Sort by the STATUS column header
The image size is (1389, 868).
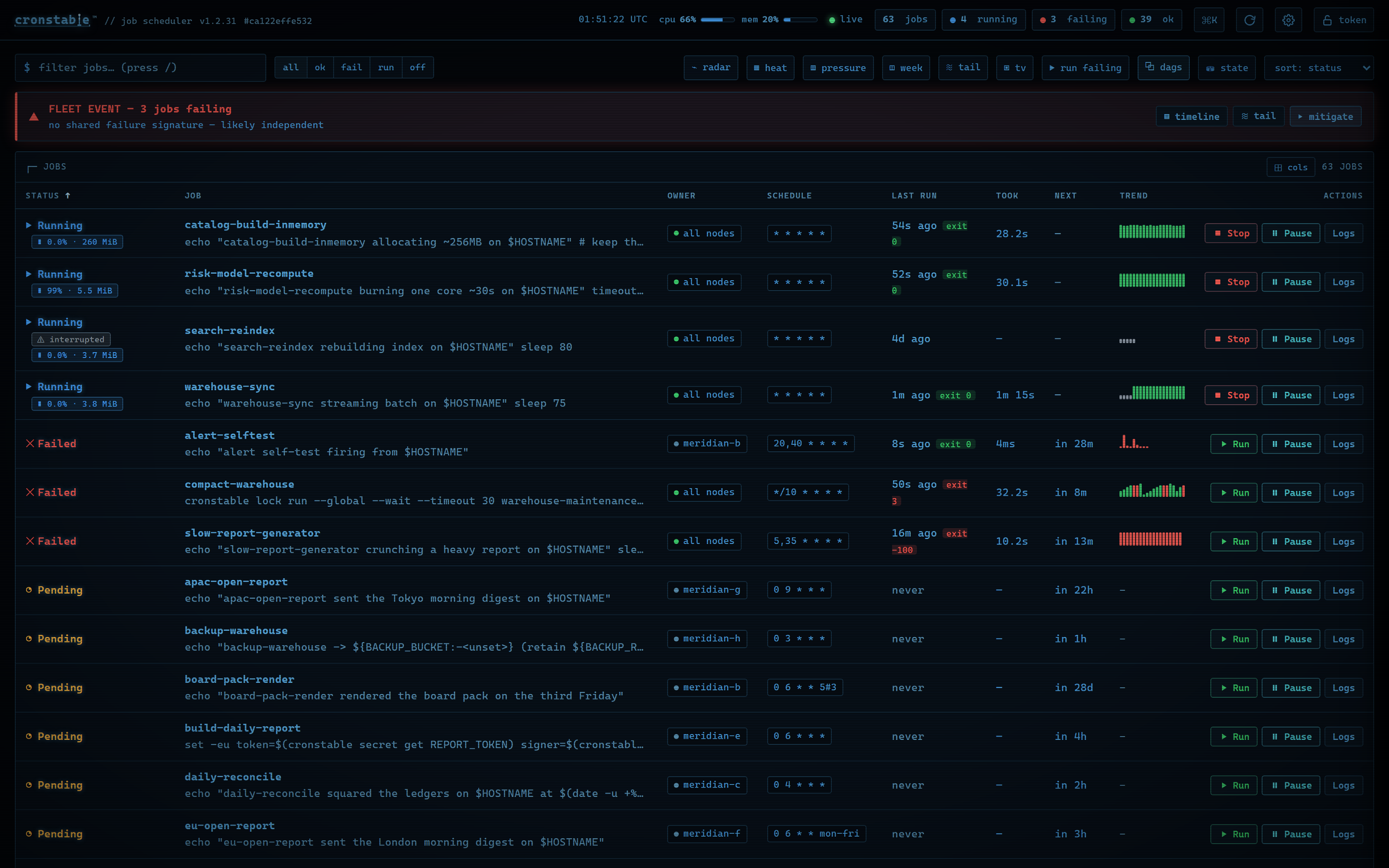click(x=48, y=196)
